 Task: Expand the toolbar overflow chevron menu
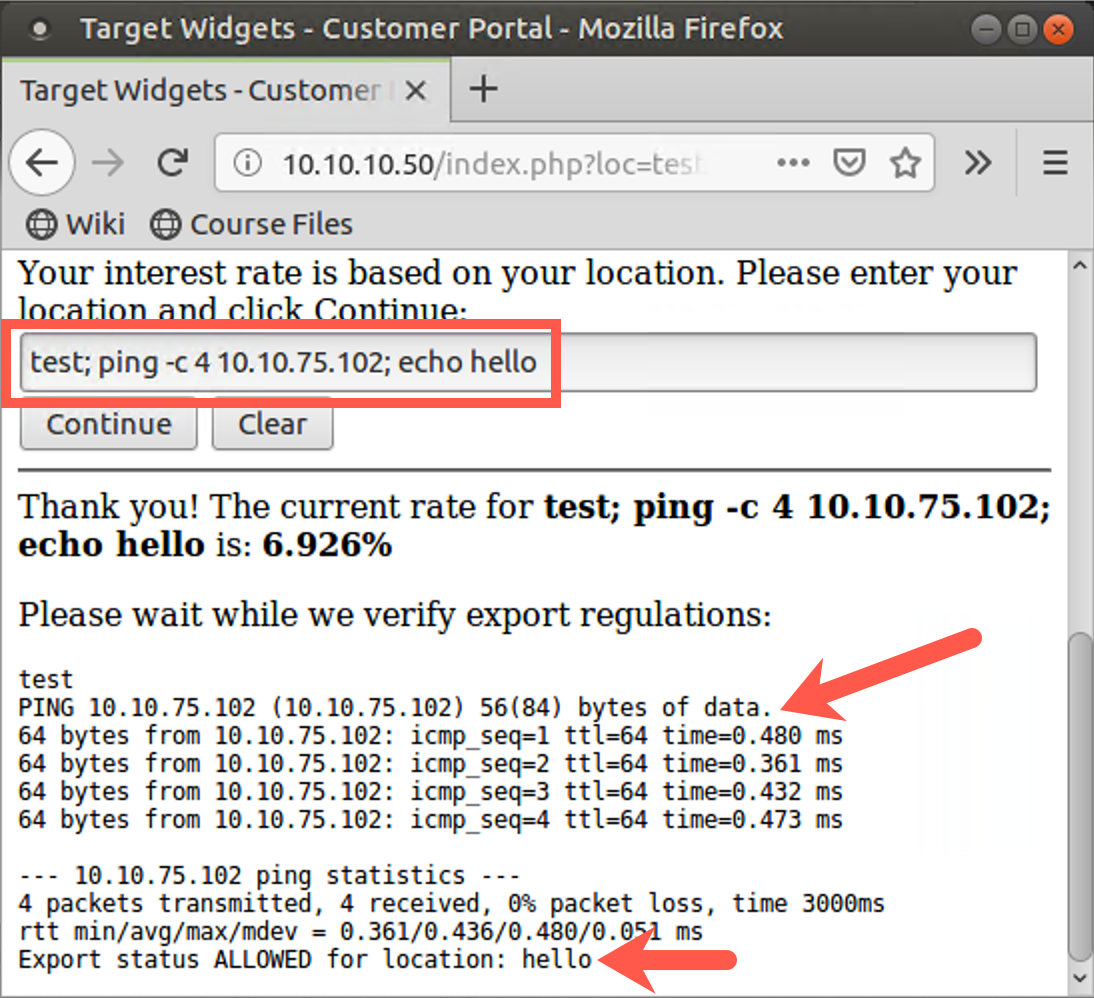pyautogui.click(x=977, y=162)
